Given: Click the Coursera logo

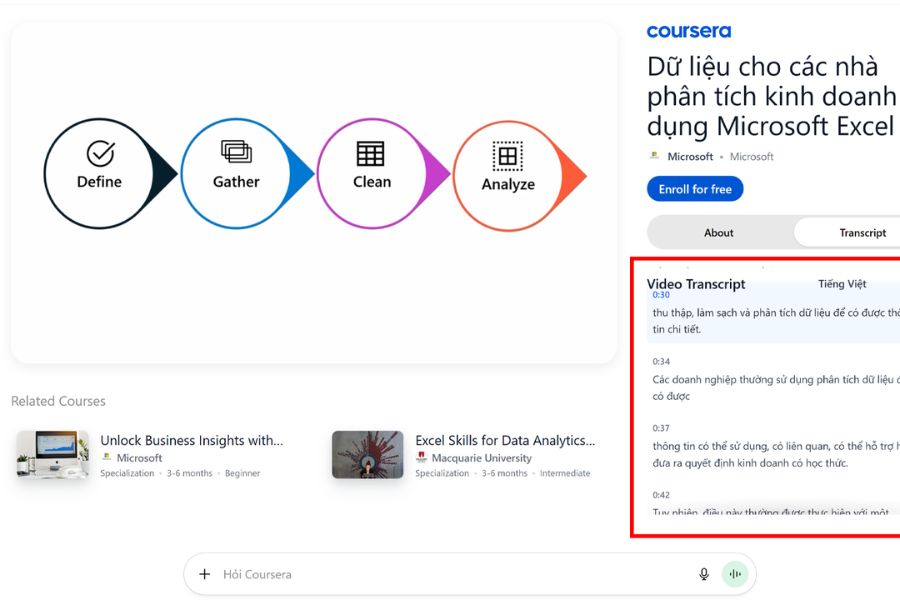Looking at the screenshot, I should point(689,31).
